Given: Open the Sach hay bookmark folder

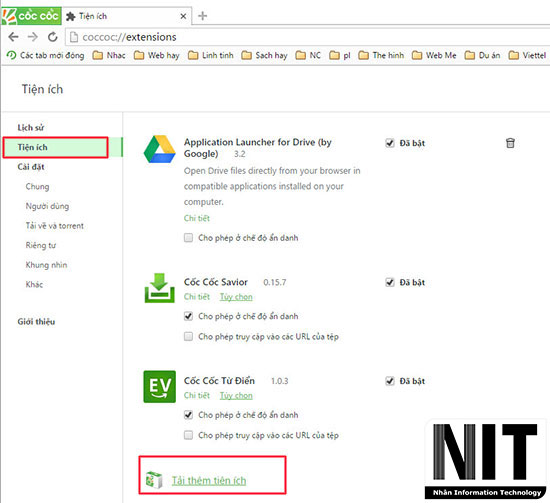Looking at the screenshot, I should (264, 55).
